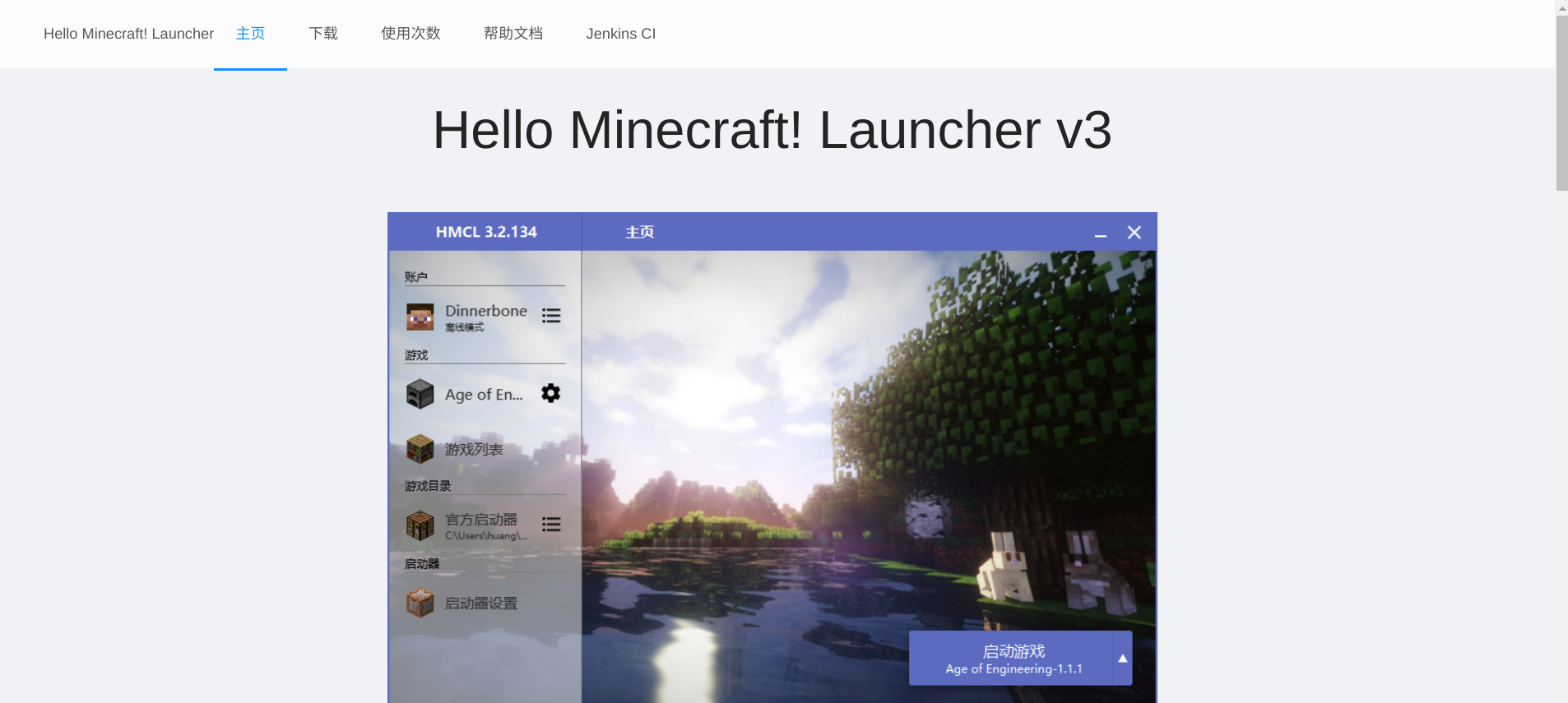This screenshot has height=703, width=1568.
Task: Open the list icon beside 官方启动器
Action: point(551,525)
